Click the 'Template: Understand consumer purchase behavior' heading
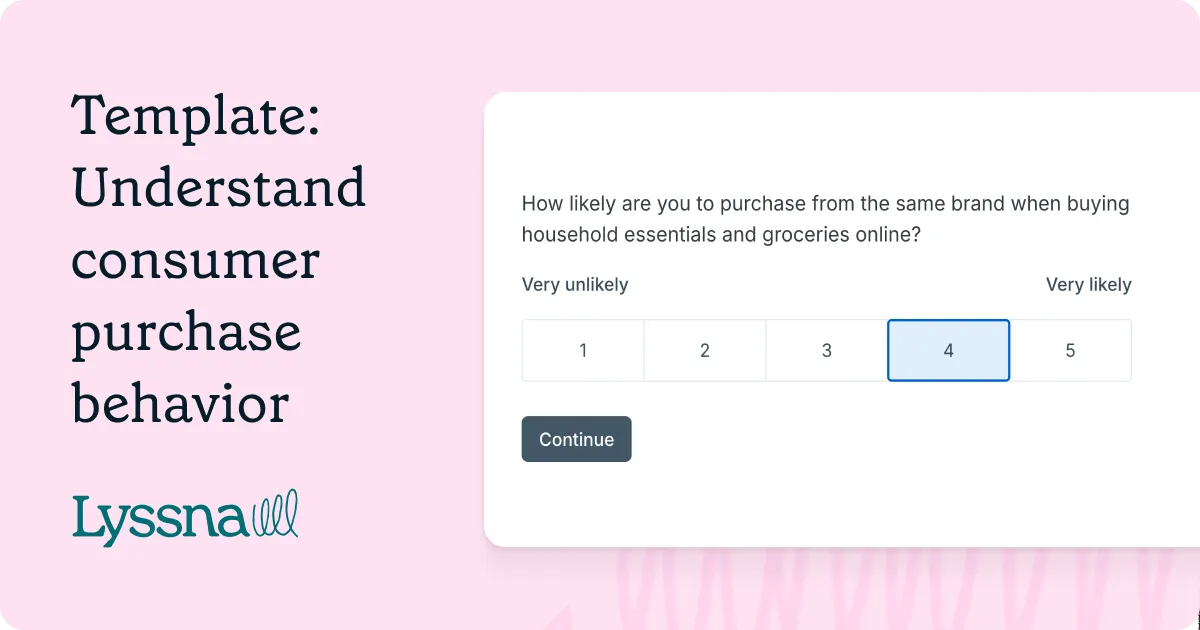The width and height of the screenshot is (1200, 630). point(219,260)
